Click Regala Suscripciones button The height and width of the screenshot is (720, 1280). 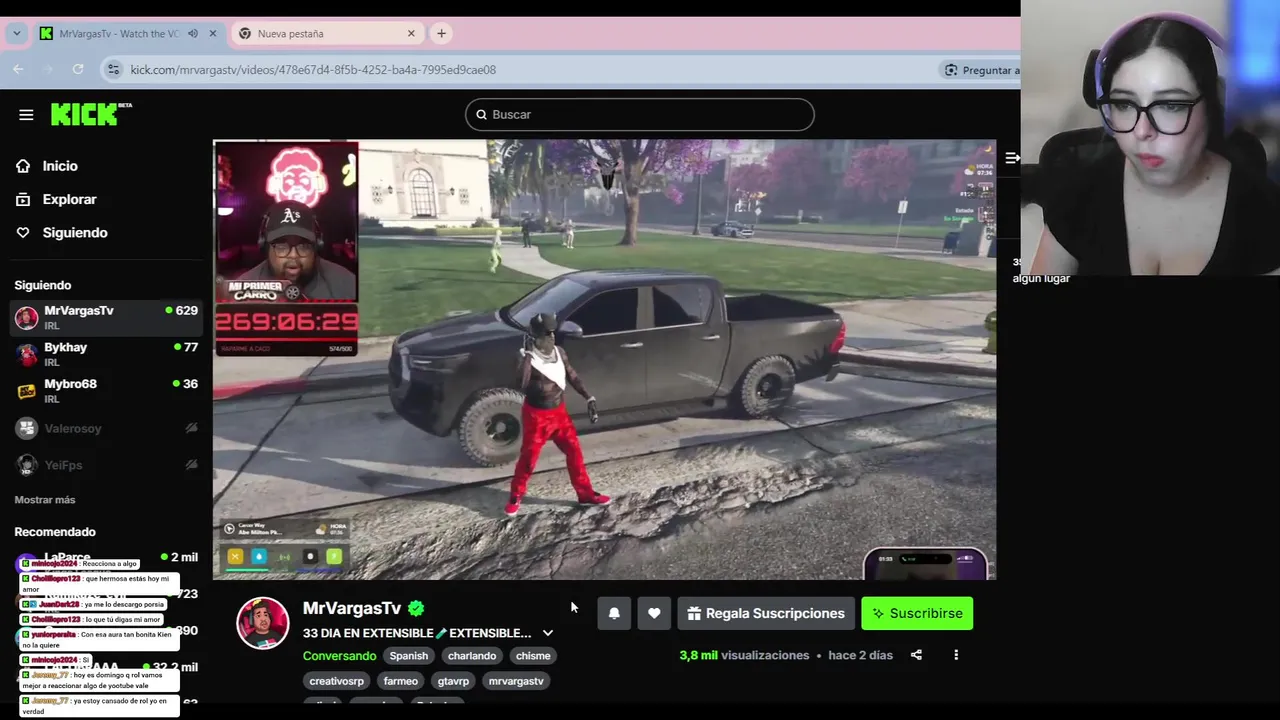click(x=766, y=613)
